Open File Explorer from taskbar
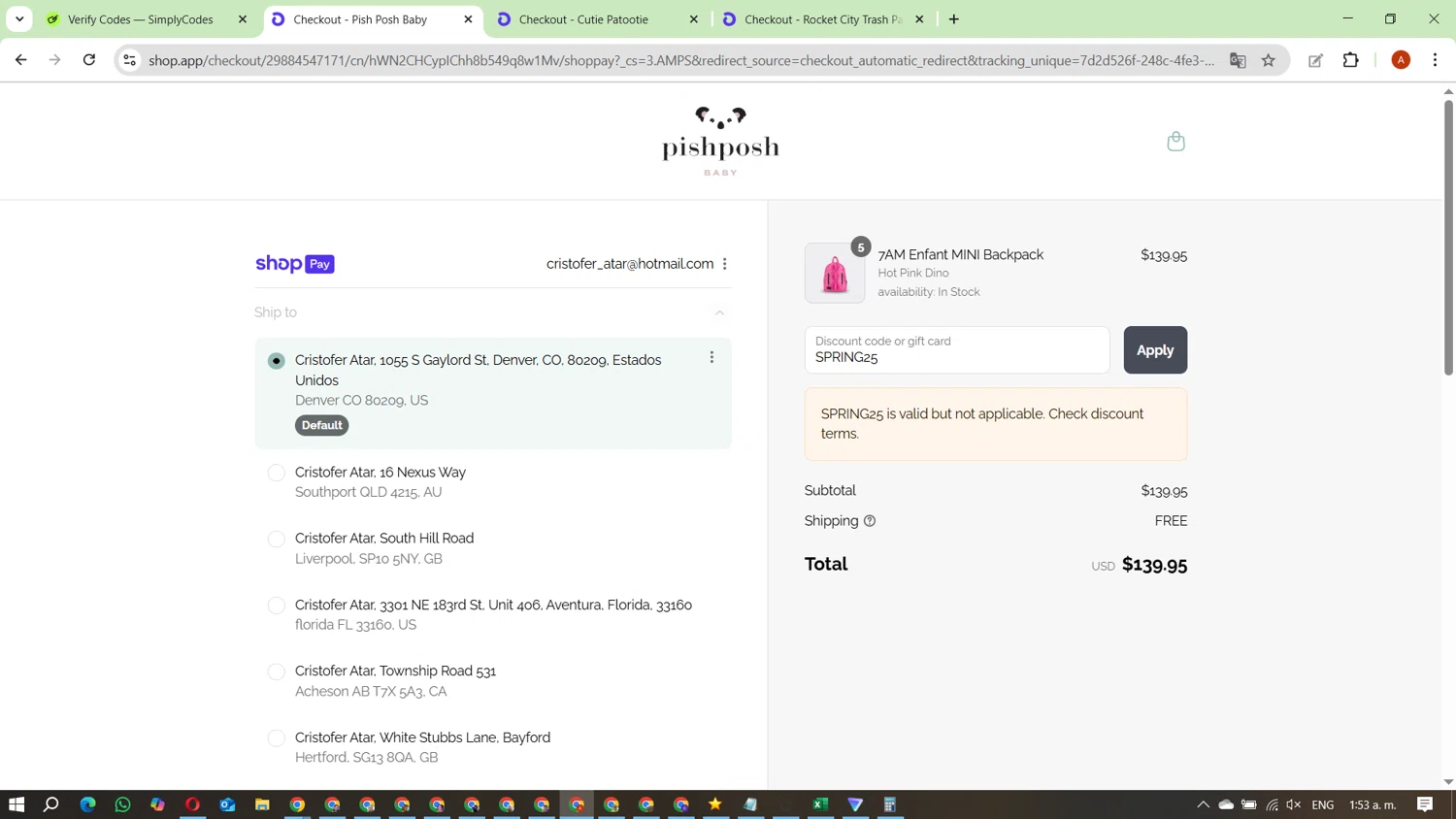This screenshot has width=1456, height=819. click(262, 804)
